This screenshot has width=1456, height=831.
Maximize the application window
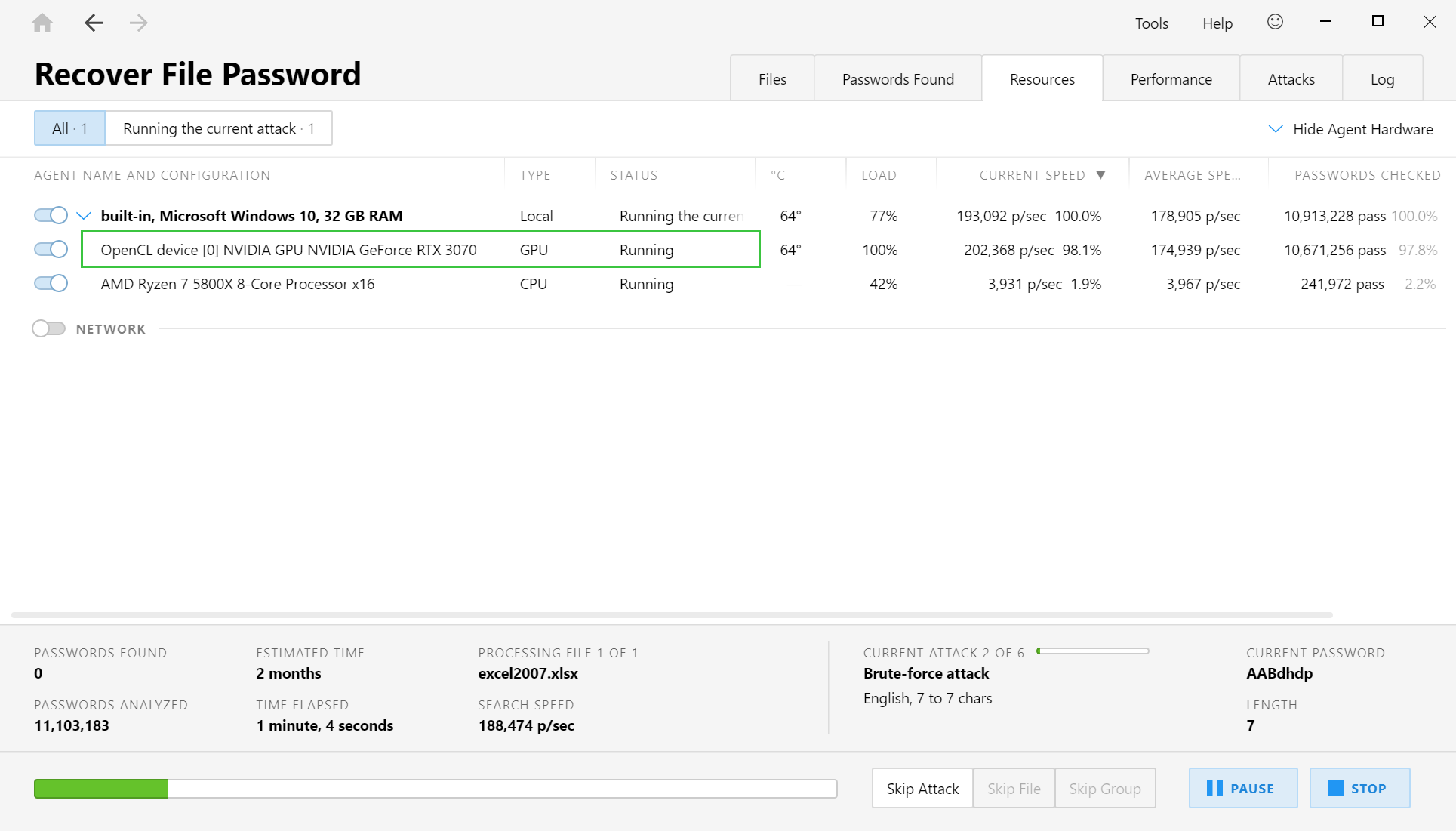(1378, 22)
